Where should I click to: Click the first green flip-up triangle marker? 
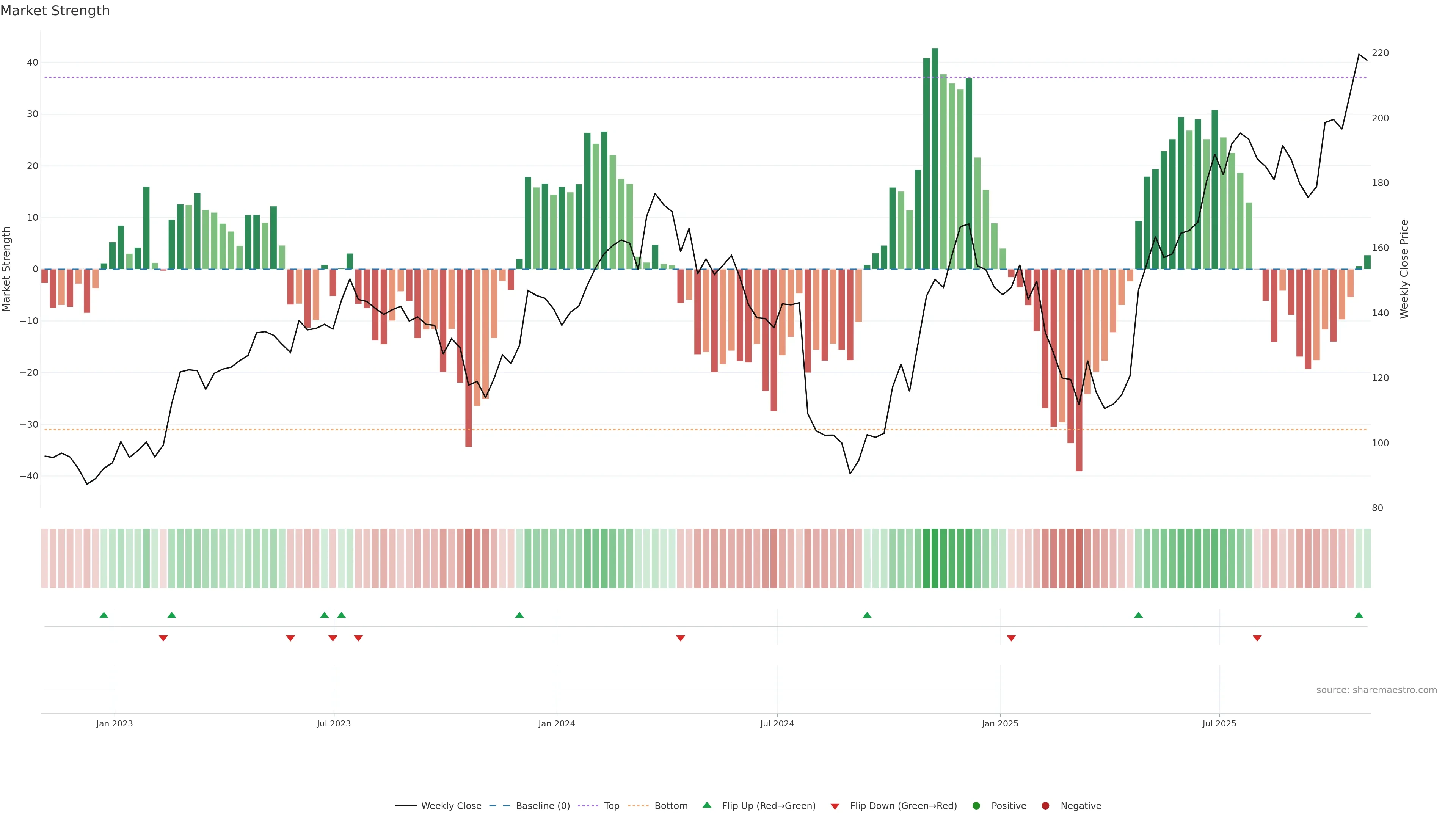pos(104,615)
